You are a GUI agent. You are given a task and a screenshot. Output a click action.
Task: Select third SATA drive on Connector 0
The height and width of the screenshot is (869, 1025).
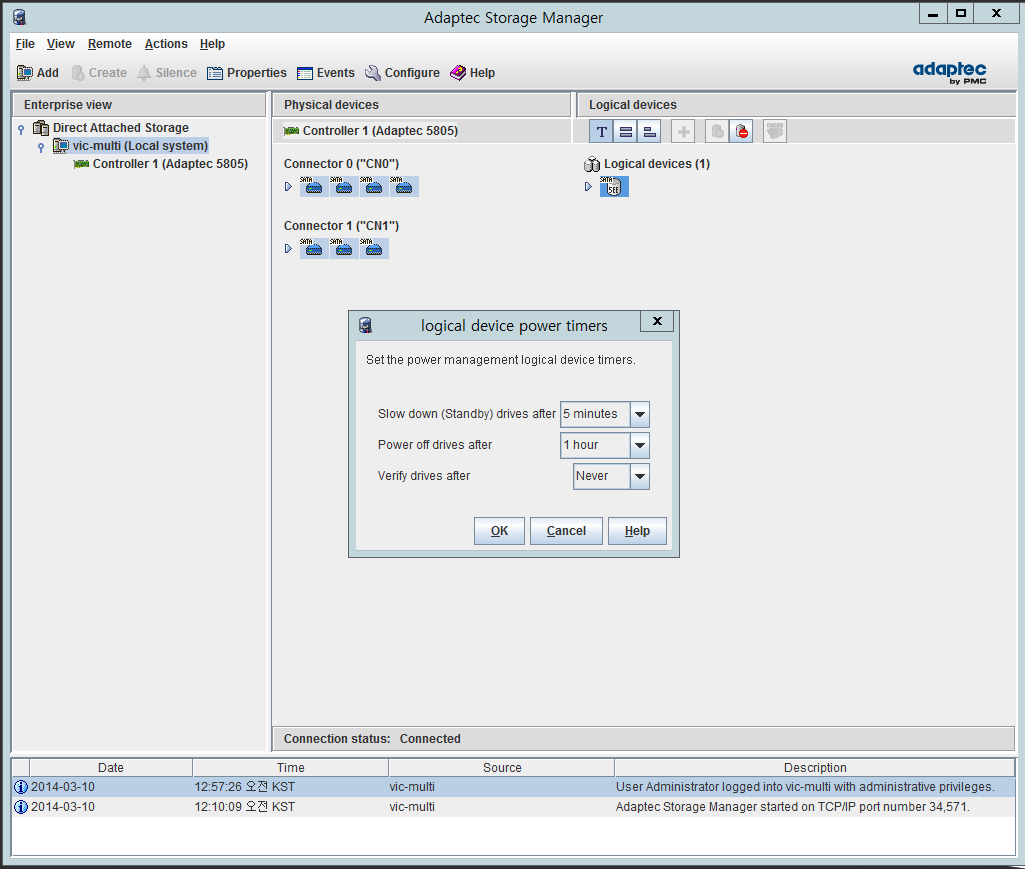(x=374, y=186)
